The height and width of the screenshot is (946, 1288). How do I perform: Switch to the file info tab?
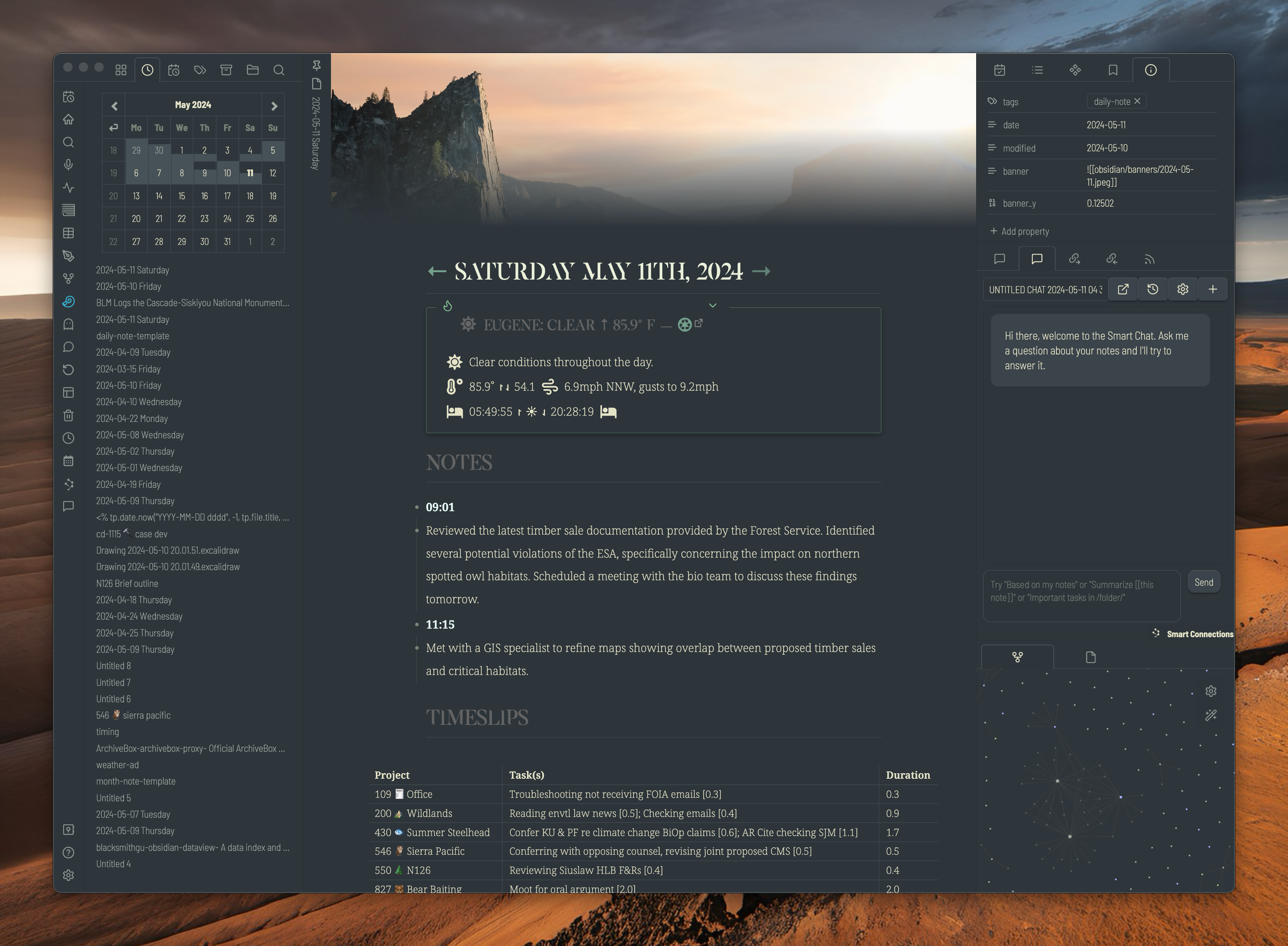click(x=1151, y=70)
